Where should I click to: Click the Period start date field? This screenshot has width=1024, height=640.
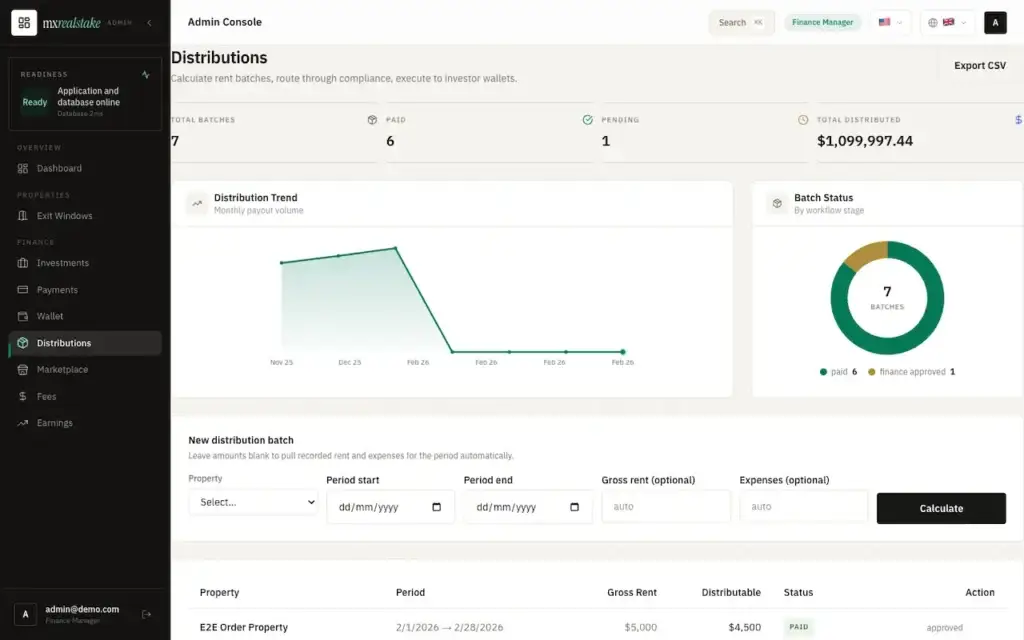point(391,507)
